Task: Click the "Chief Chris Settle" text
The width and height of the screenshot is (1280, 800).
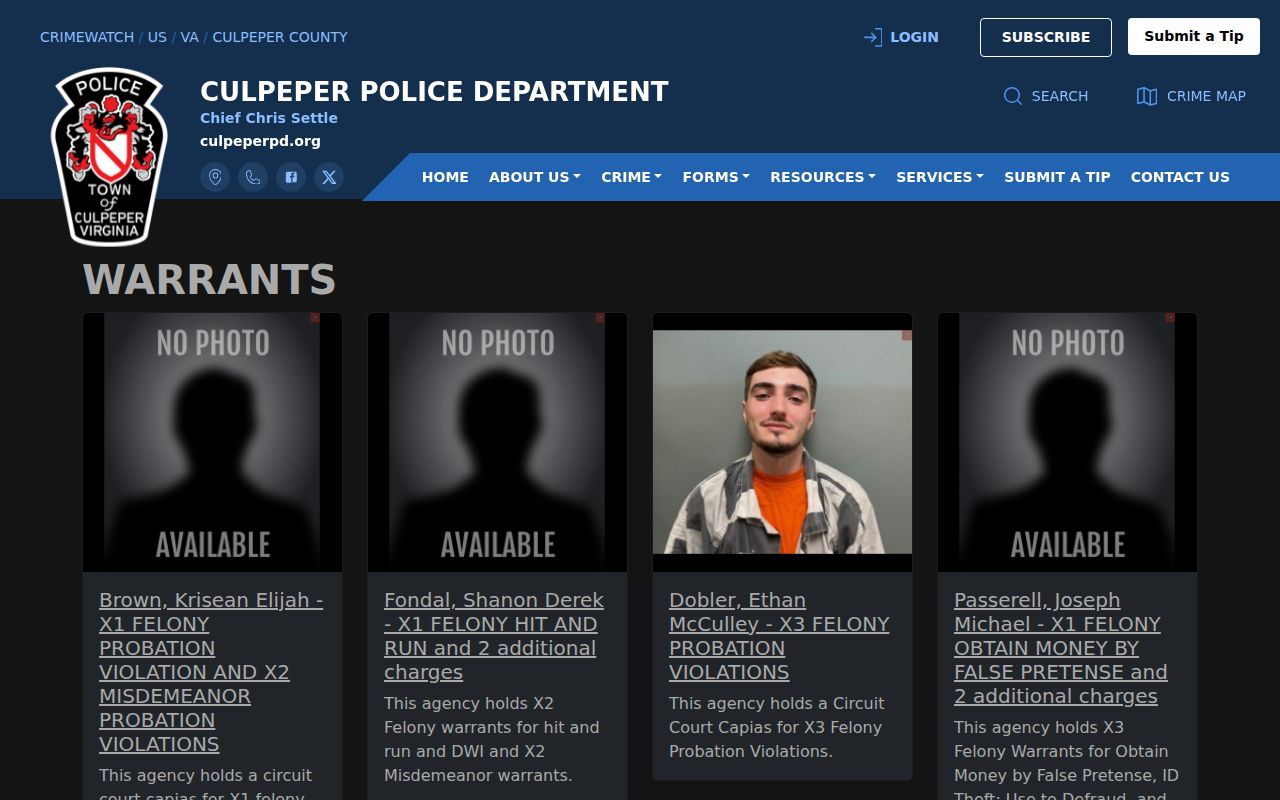Action: coord(269,118)
